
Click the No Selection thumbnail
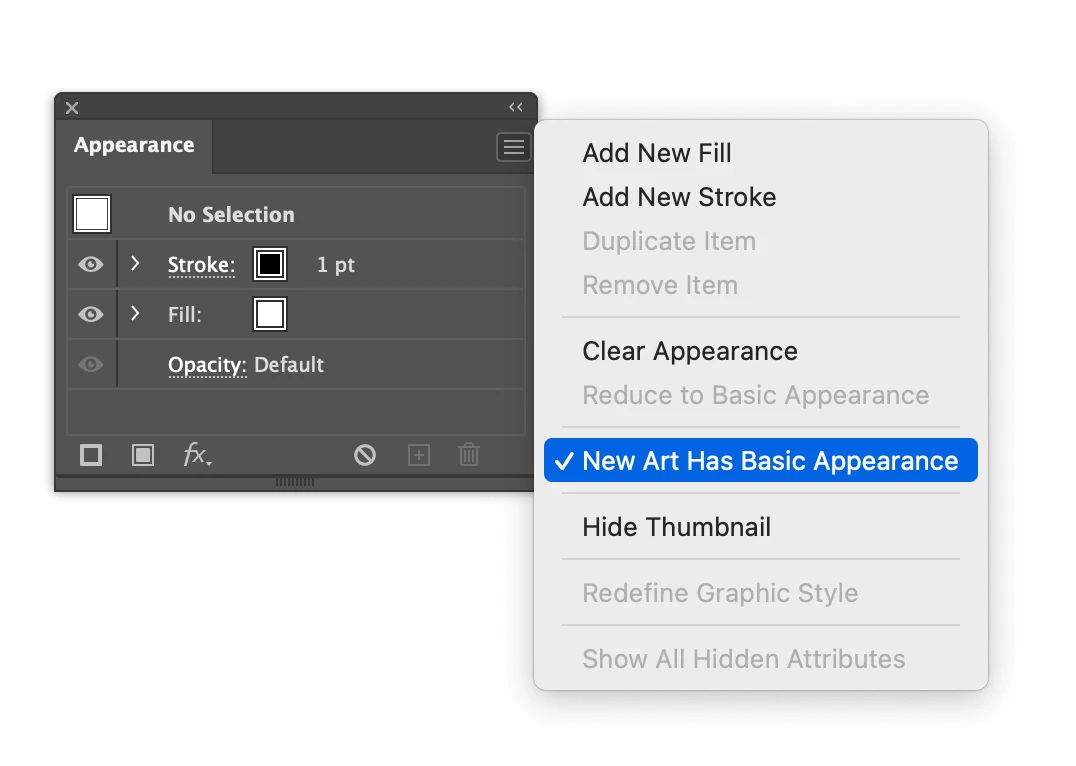[92, 213]
